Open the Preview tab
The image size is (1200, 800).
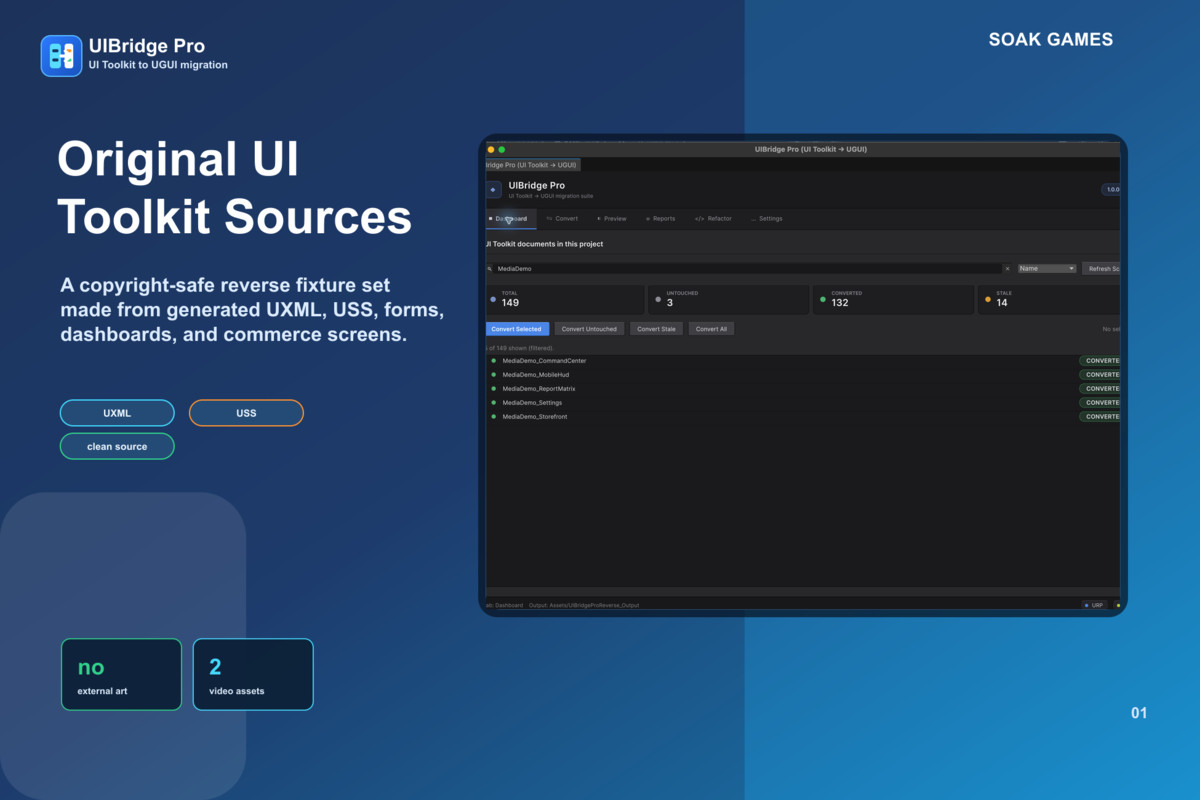612,219
